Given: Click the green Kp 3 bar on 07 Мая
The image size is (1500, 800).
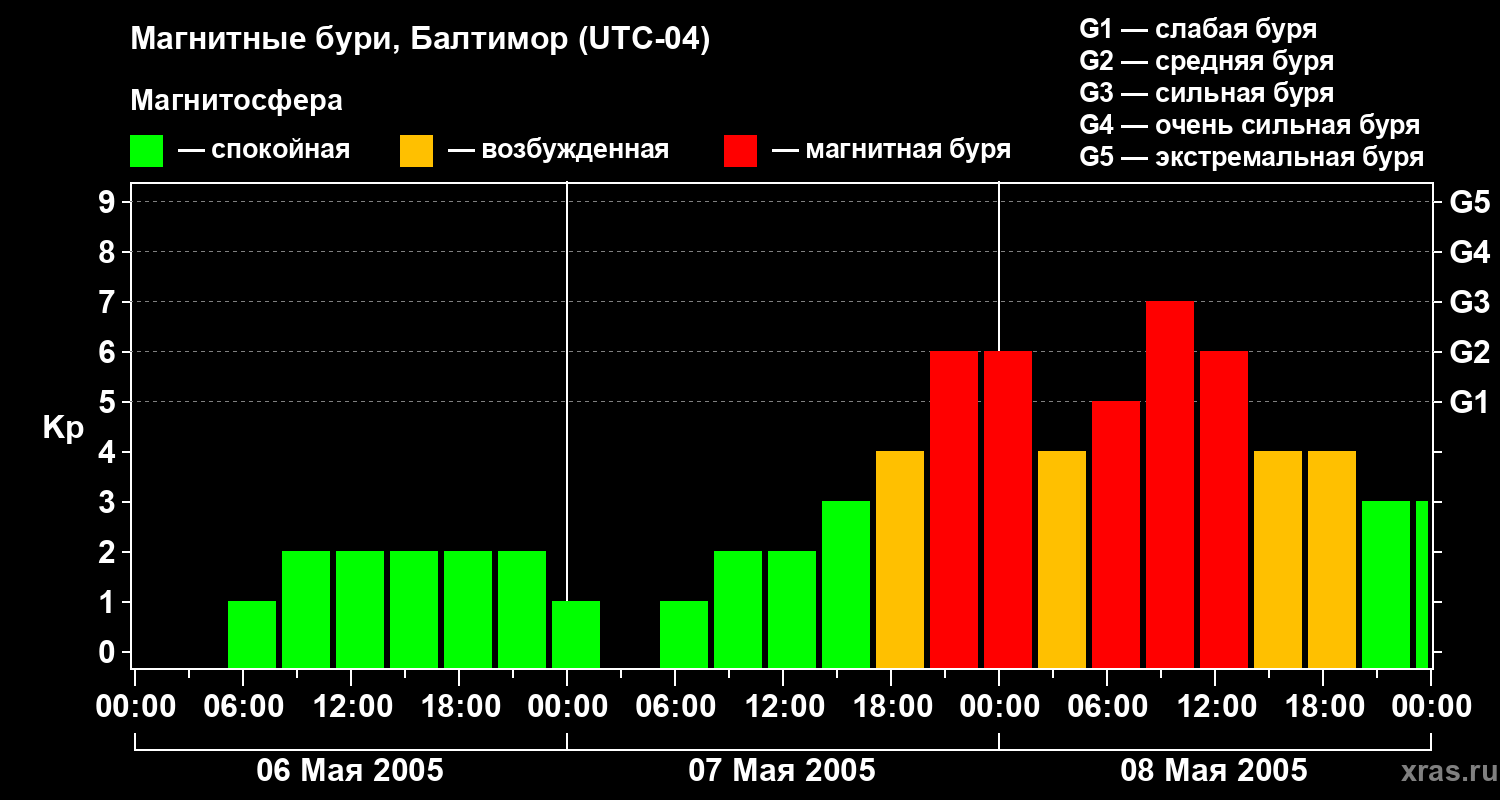Looking at the screenshot, I should pyautogui.click(x=846, y=584).
